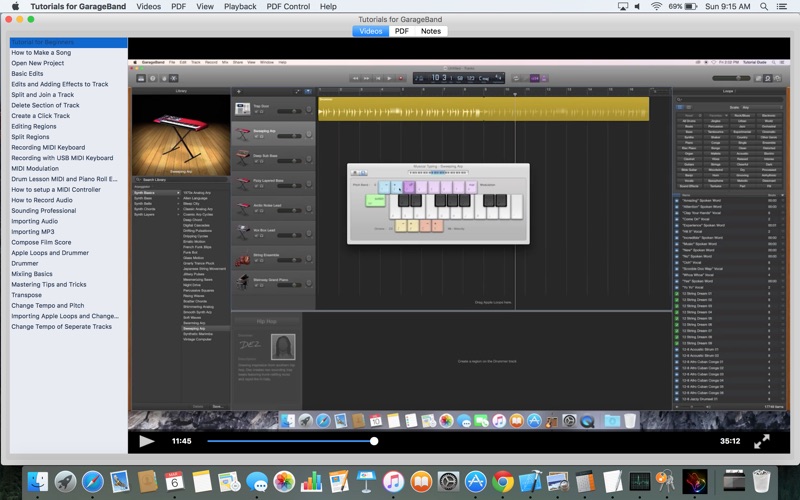
Task: Open the AirPlay display menu icon
Action: tap(622, 7)
